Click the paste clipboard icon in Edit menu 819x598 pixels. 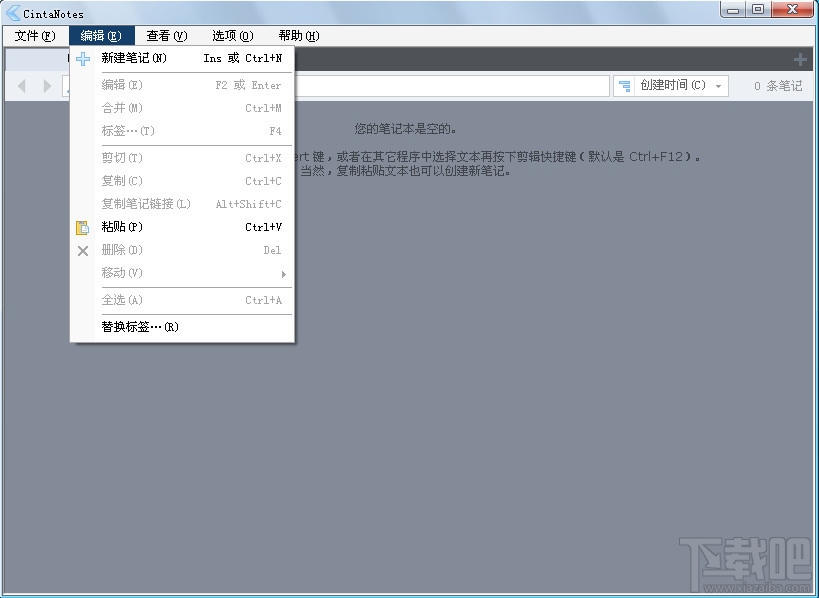83,227
